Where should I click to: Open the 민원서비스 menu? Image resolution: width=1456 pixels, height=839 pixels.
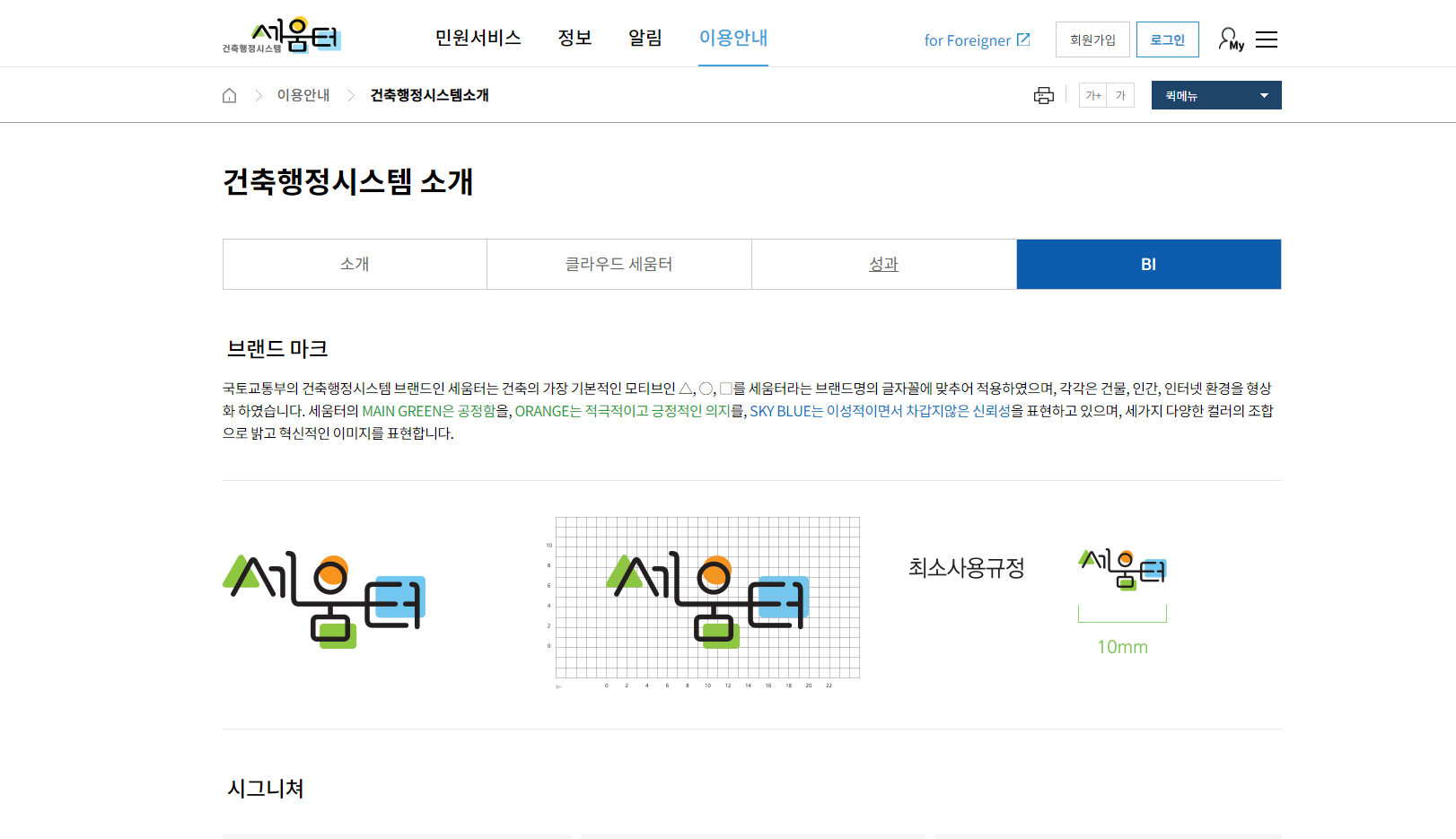478,39
